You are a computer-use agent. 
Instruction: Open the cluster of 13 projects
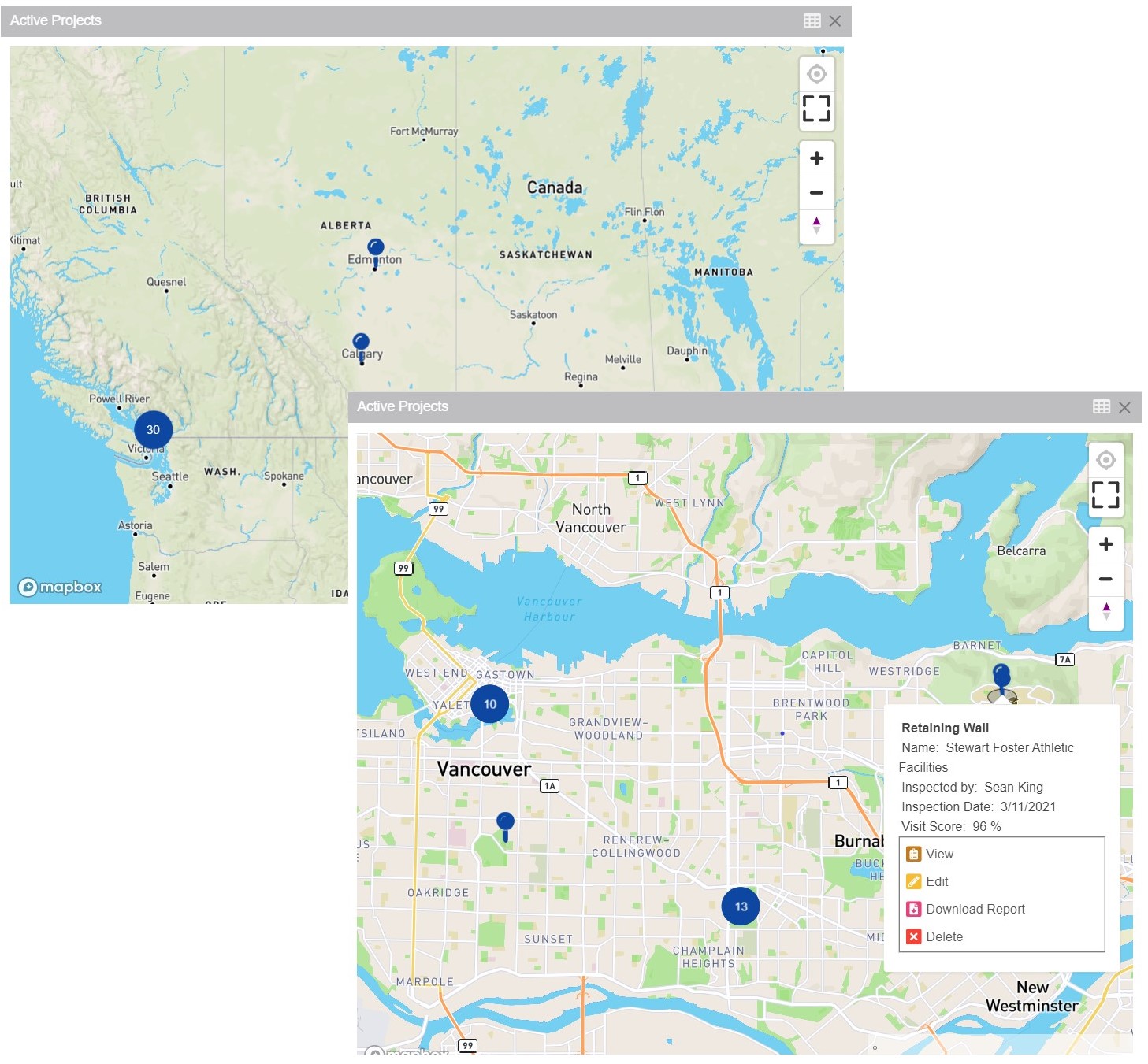[x=741, y=906]
